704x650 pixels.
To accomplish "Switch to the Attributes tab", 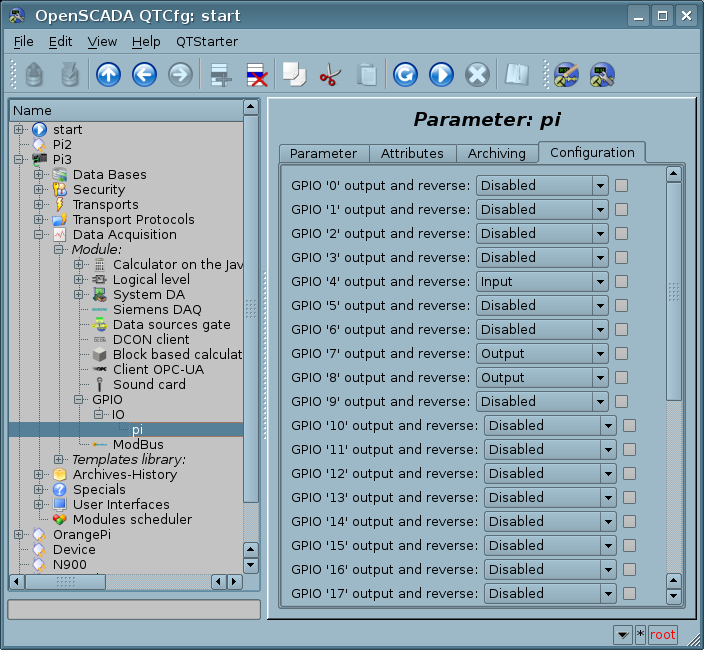I will (x=412, y=153).
